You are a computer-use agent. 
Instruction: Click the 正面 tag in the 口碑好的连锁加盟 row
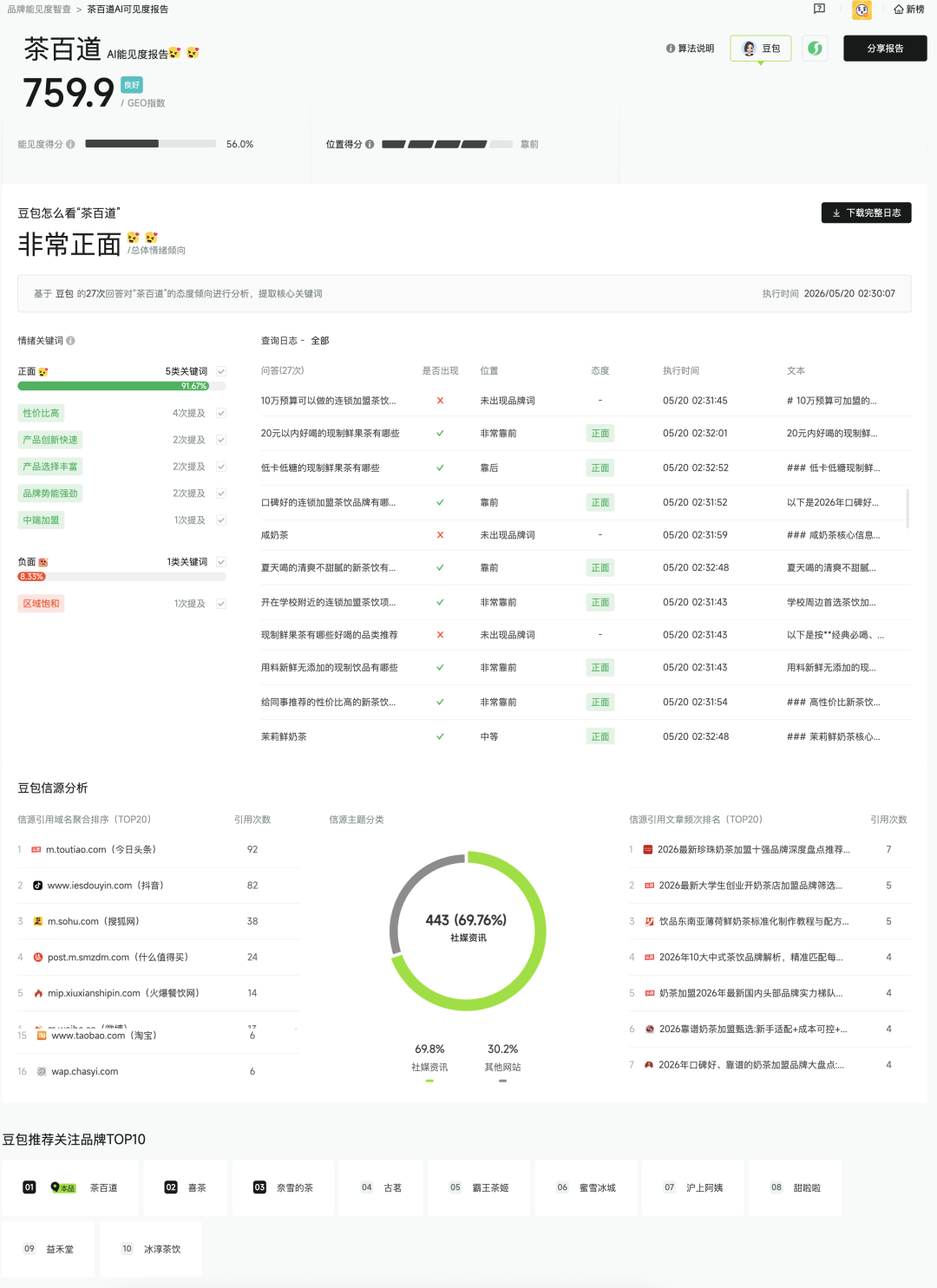(x=600, y=502)
